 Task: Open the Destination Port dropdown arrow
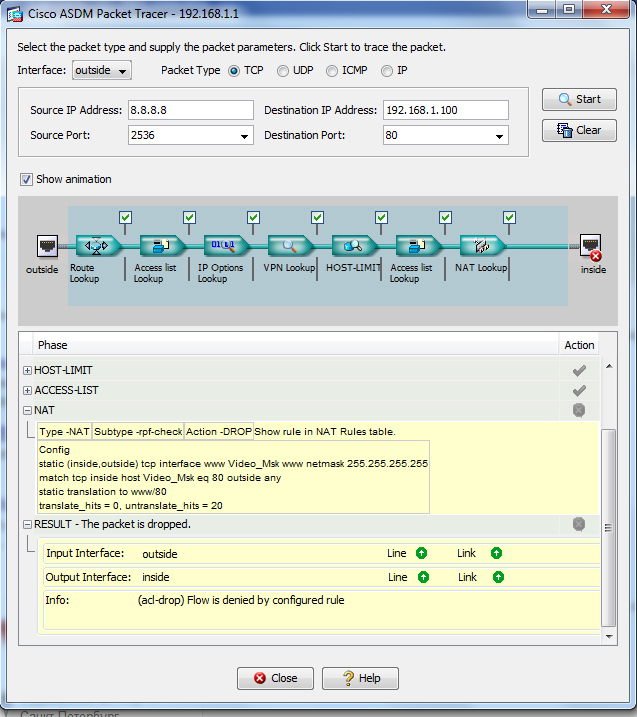(499, 136)
